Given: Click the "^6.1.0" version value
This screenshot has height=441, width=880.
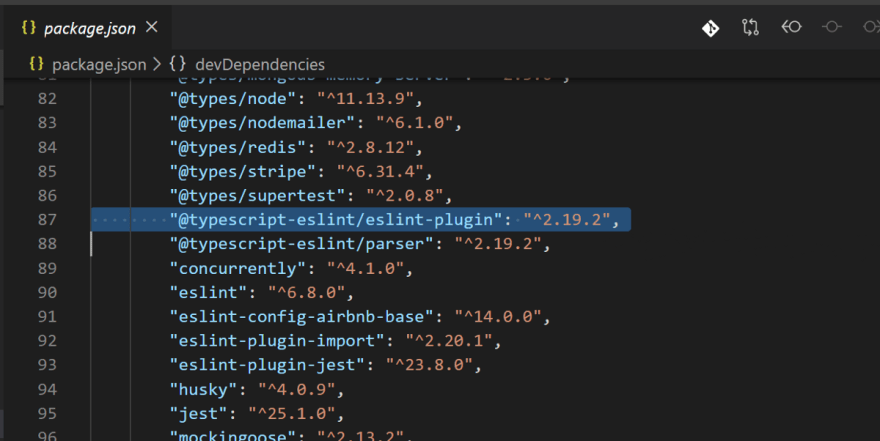Looking at the screenshot, I should pos(414,123).
